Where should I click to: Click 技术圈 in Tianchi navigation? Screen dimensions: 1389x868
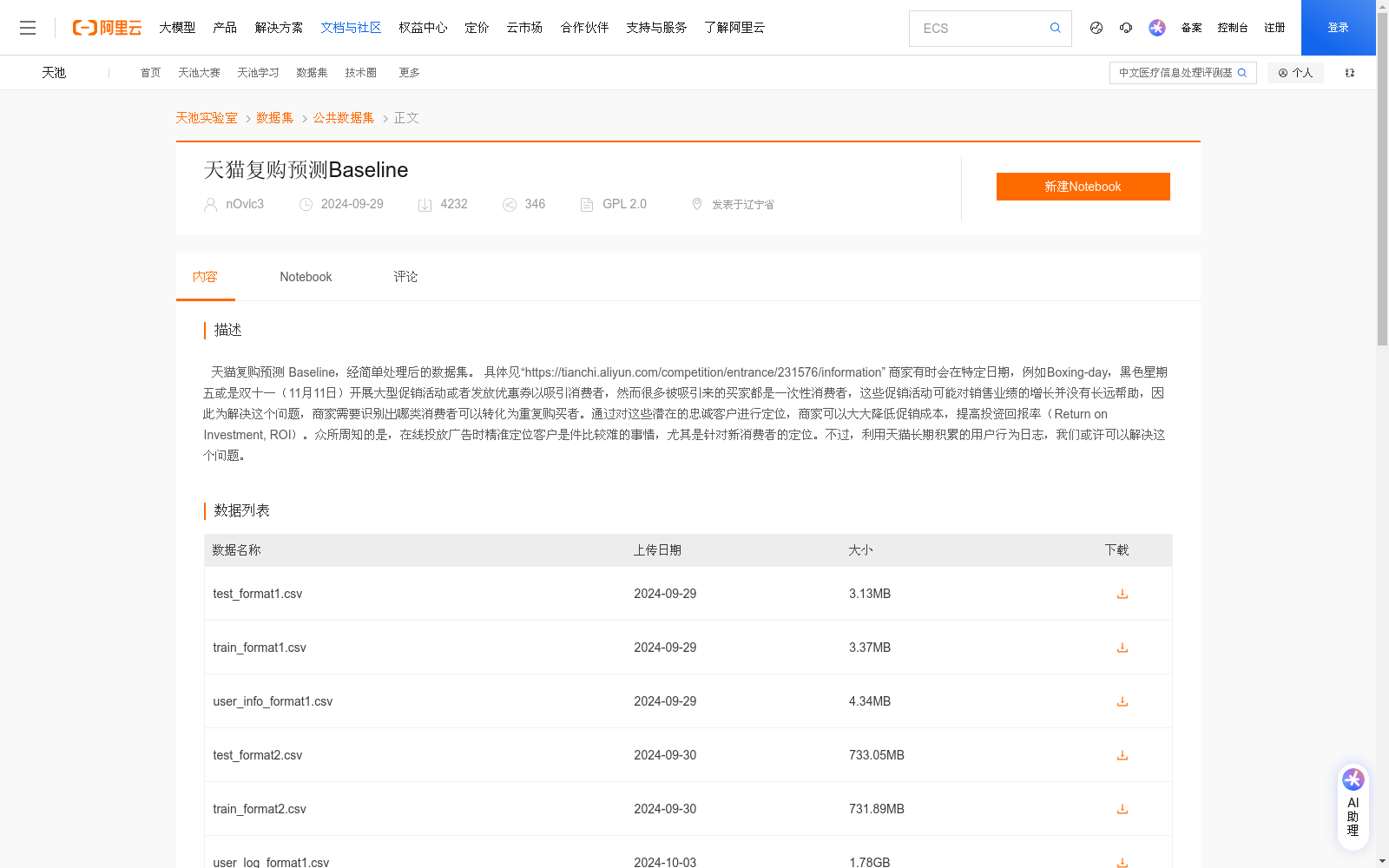pos(360,73)
